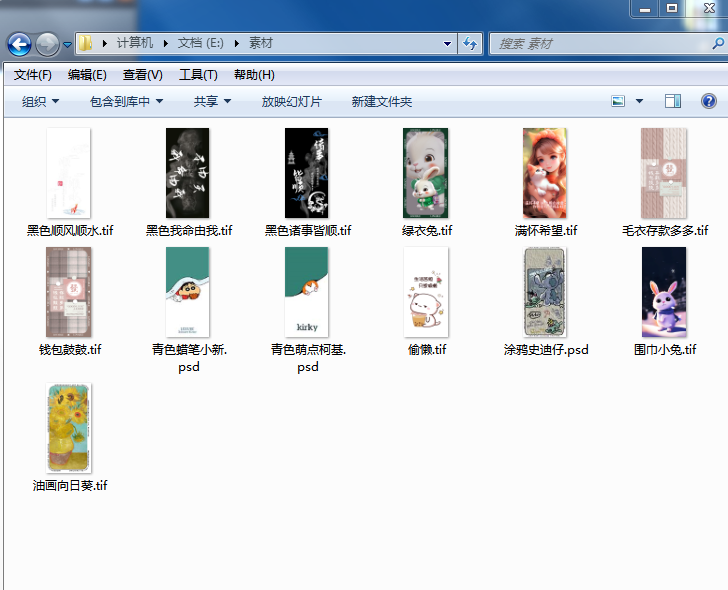Click the file name 青色蜡笔小新.psd

coord(189,358)
